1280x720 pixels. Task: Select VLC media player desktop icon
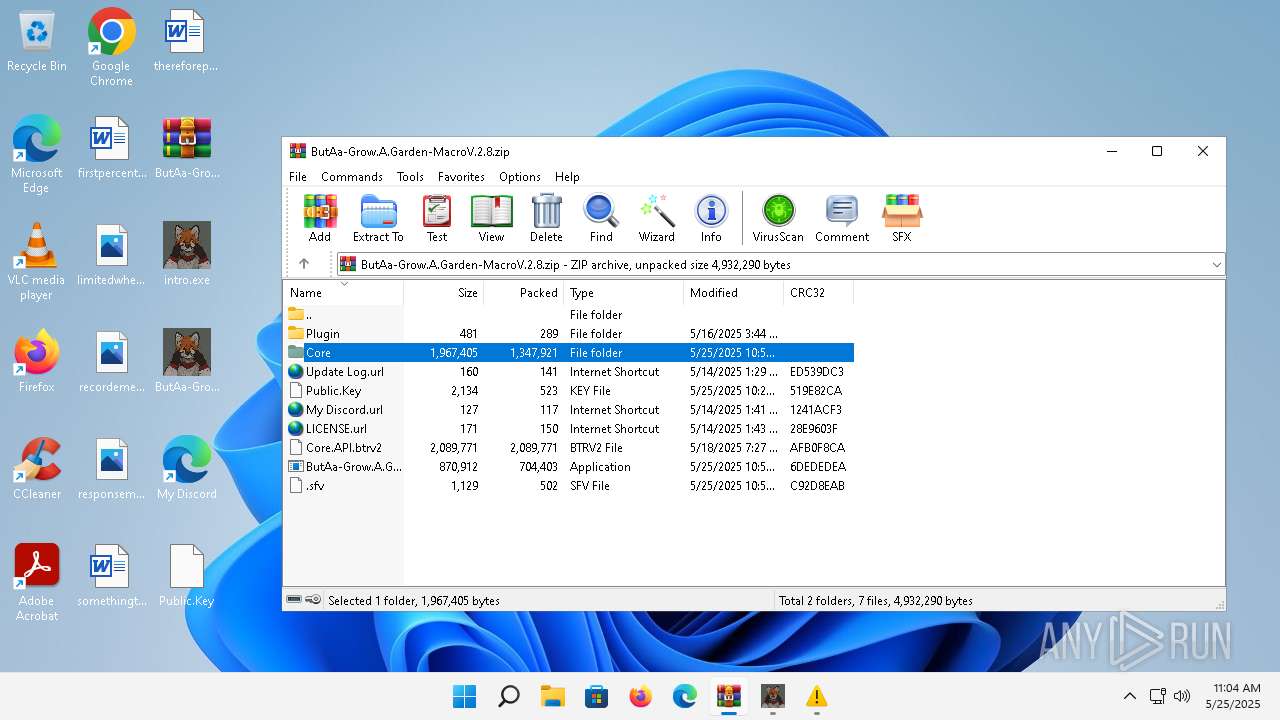[37, 261]
